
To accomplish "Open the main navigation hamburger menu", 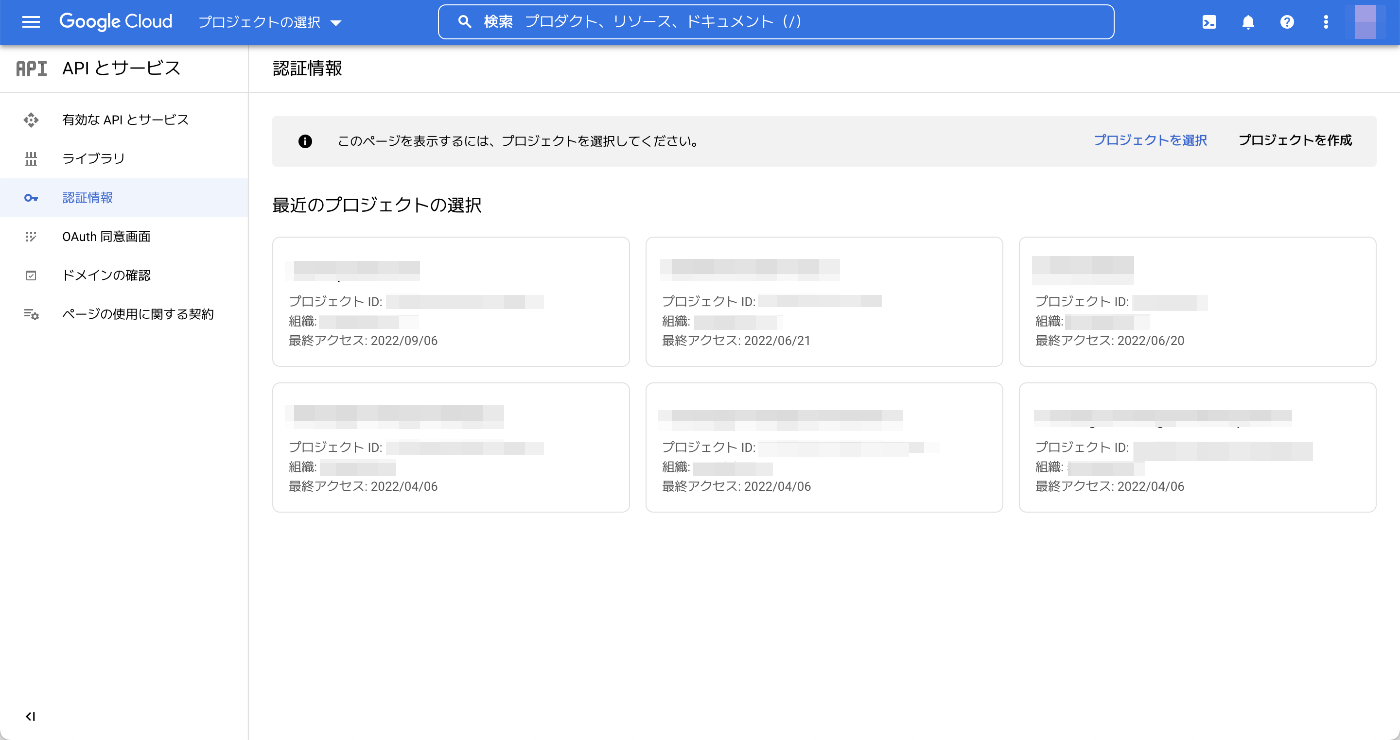I will click(x=31, y=22).
